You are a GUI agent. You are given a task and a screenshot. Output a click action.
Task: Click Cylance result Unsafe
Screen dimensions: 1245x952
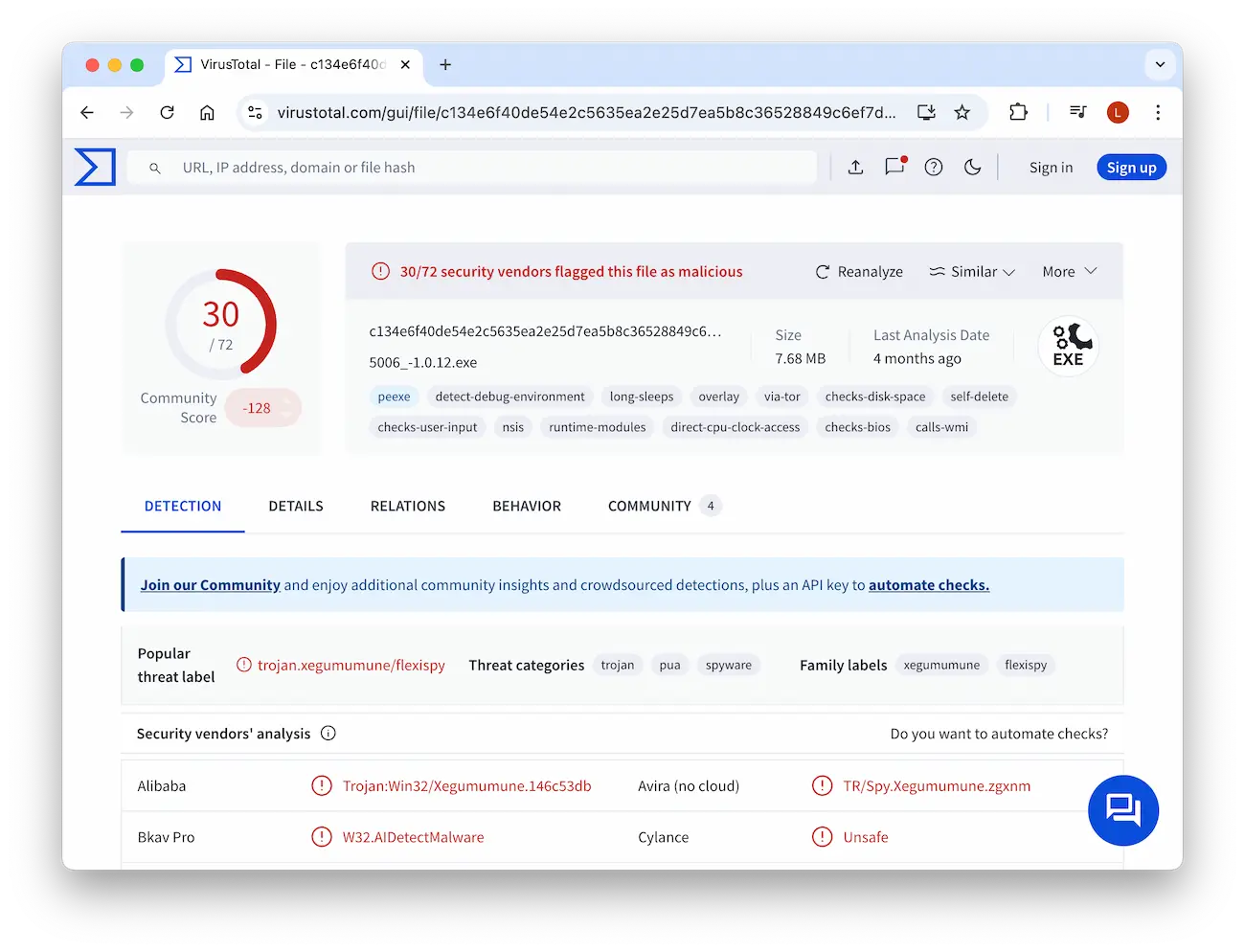pyautogui.click(x=866, y=837)
